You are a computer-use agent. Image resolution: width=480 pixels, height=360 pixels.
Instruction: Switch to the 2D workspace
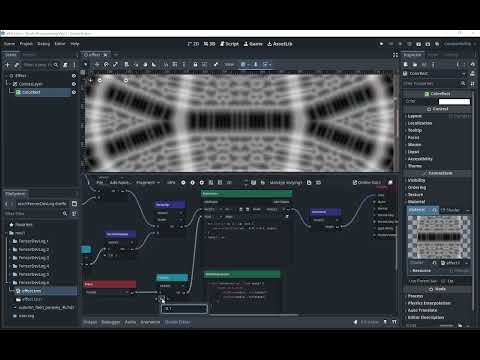click(x=193, y=44)
